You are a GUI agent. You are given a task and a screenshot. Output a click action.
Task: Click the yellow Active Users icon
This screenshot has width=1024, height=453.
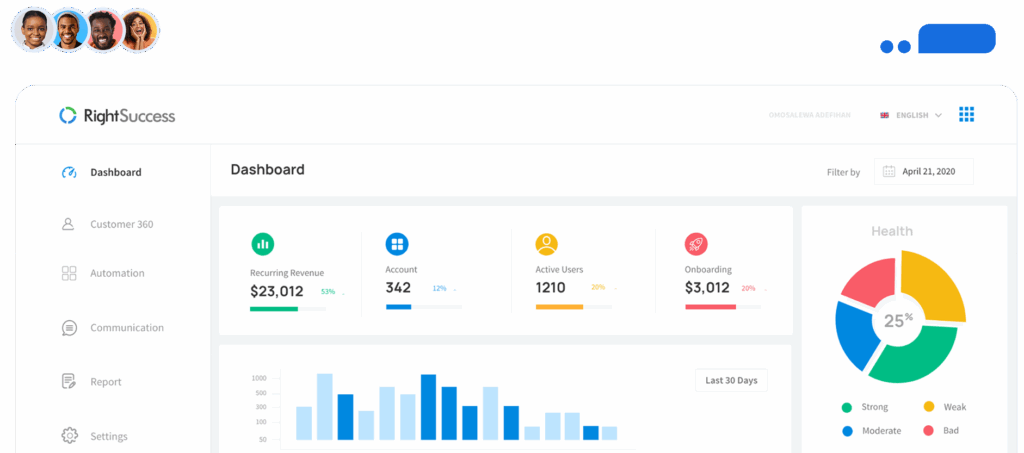click(x=546, y=243)
